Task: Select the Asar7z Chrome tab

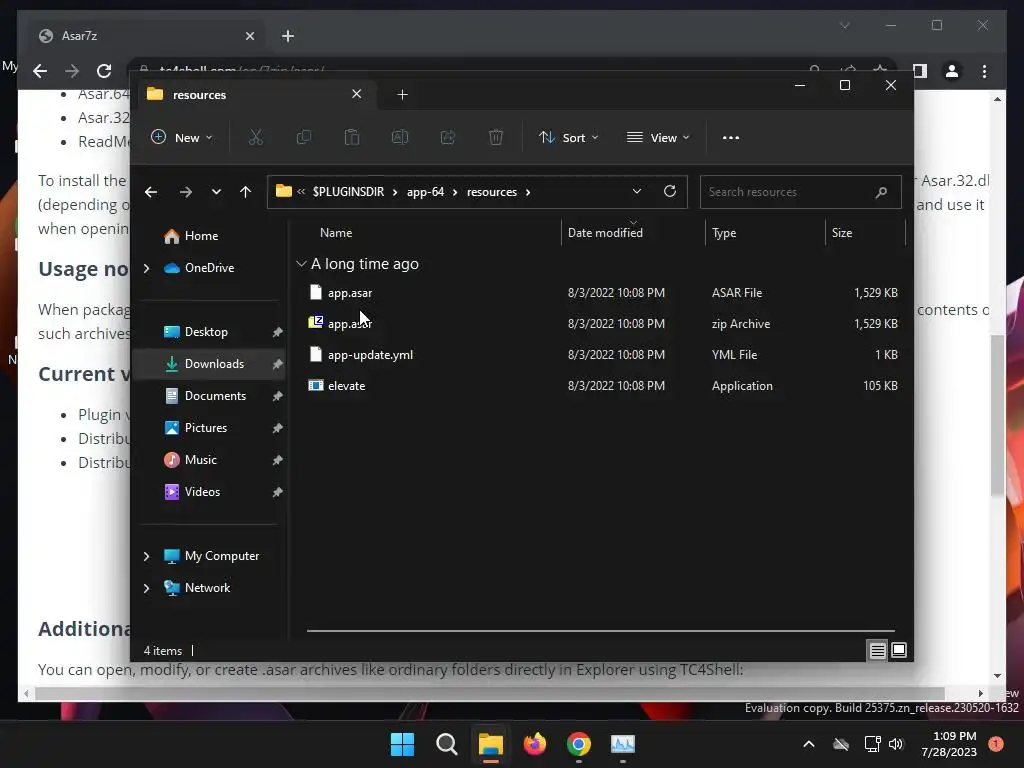Action: (x=147, y=36)
